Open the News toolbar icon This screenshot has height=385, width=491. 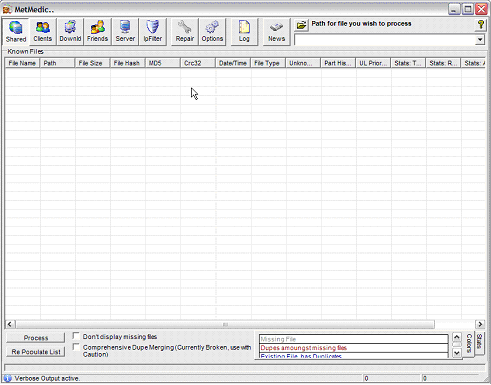(276, 31)
